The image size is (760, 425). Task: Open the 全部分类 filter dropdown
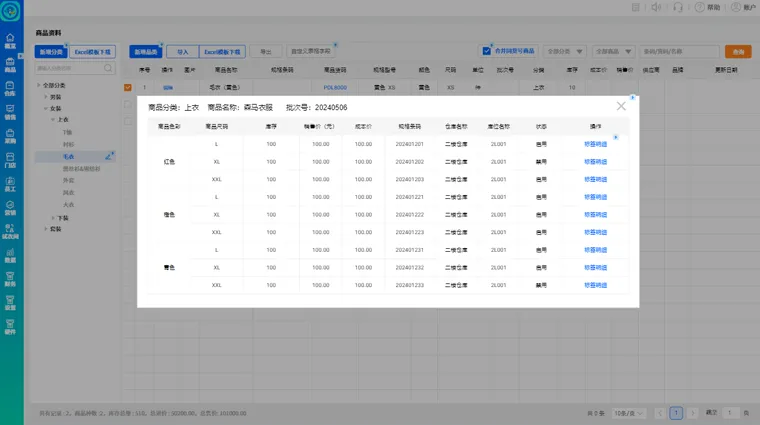(565, 51)
